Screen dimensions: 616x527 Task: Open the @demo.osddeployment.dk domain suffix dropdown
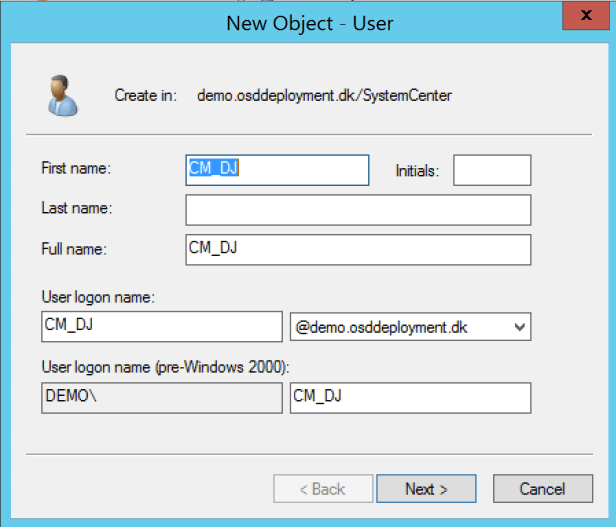409,327
